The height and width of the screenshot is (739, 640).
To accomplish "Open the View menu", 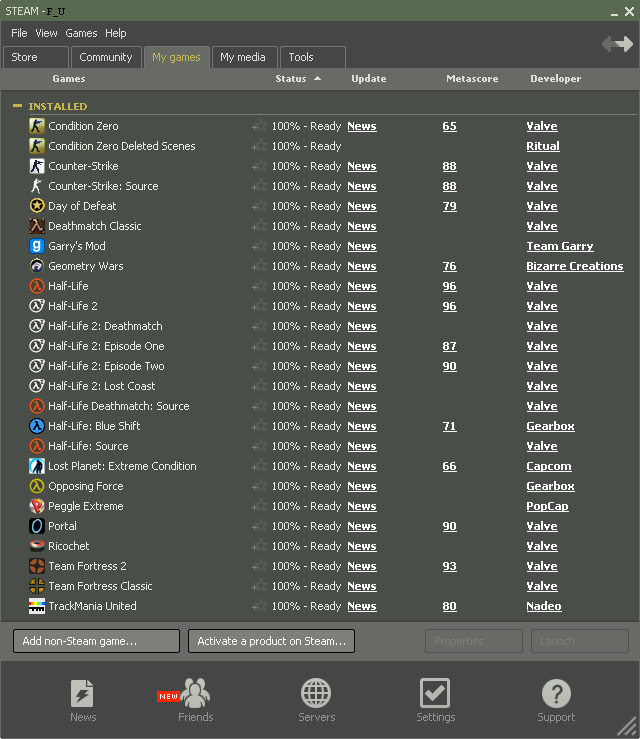I will tap(46, 33).
